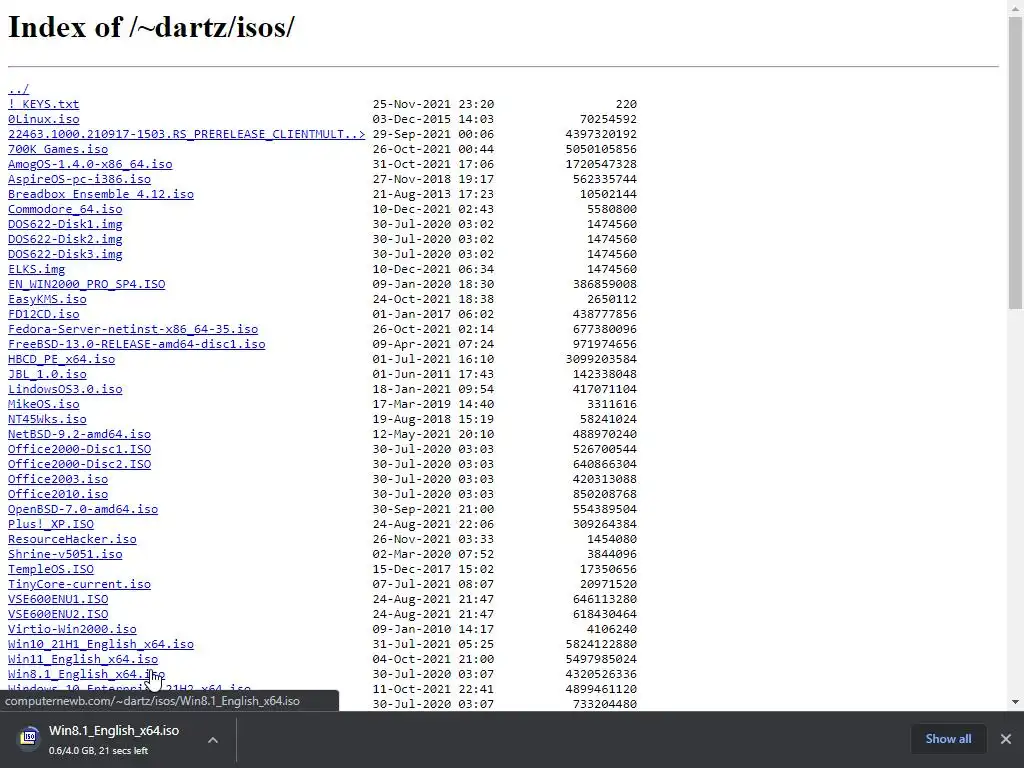Screen dimensions: 1024x768
Task: Click the scrollbar down arrow
Action: coord(1015,702)
